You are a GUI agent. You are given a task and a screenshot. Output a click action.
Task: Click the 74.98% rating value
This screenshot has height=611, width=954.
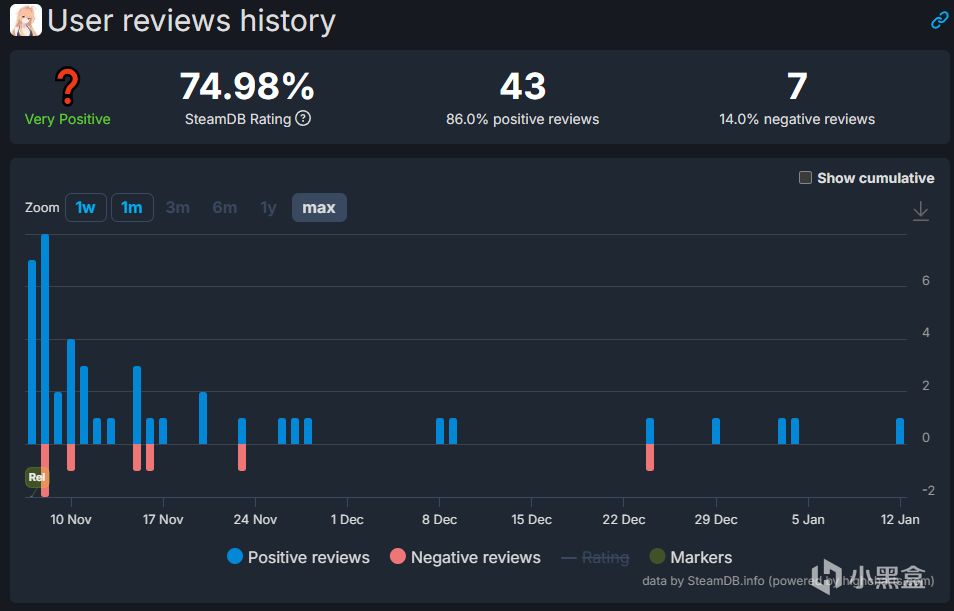(x=247, y=86)
